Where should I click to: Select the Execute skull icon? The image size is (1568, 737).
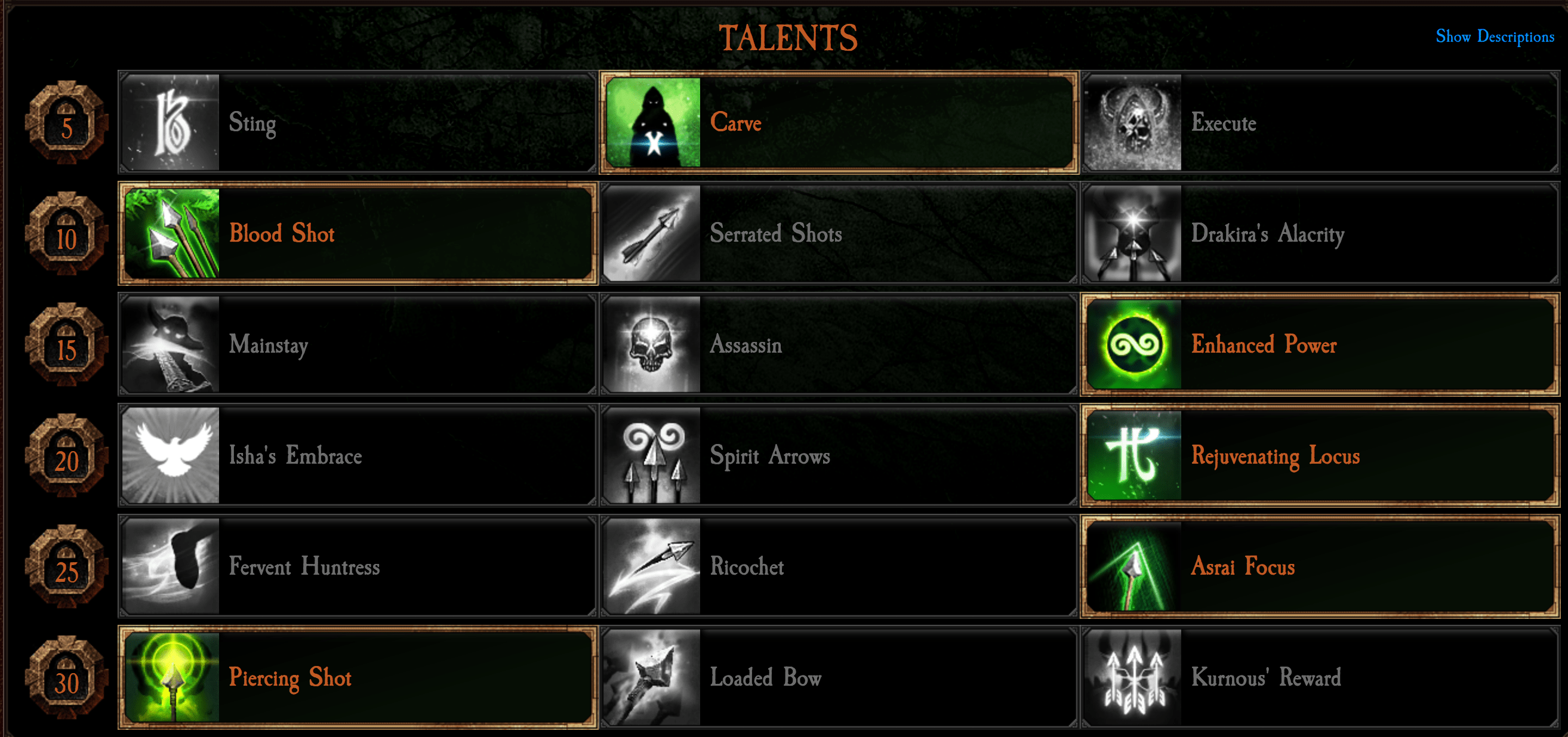1133,122
